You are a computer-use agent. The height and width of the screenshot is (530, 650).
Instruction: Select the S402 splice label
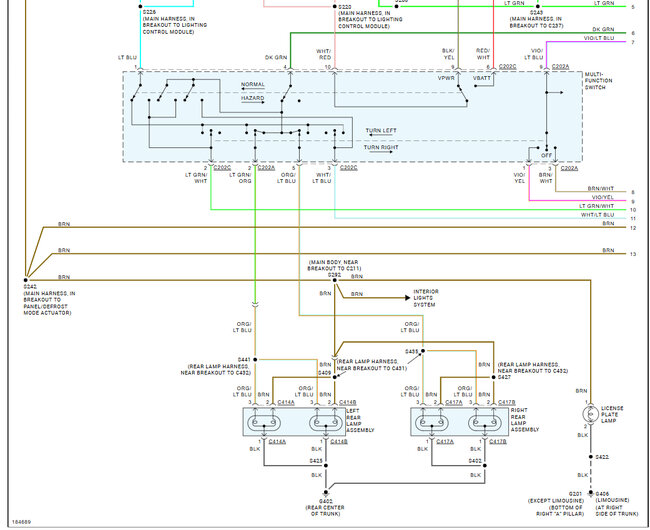pos(475,461)
